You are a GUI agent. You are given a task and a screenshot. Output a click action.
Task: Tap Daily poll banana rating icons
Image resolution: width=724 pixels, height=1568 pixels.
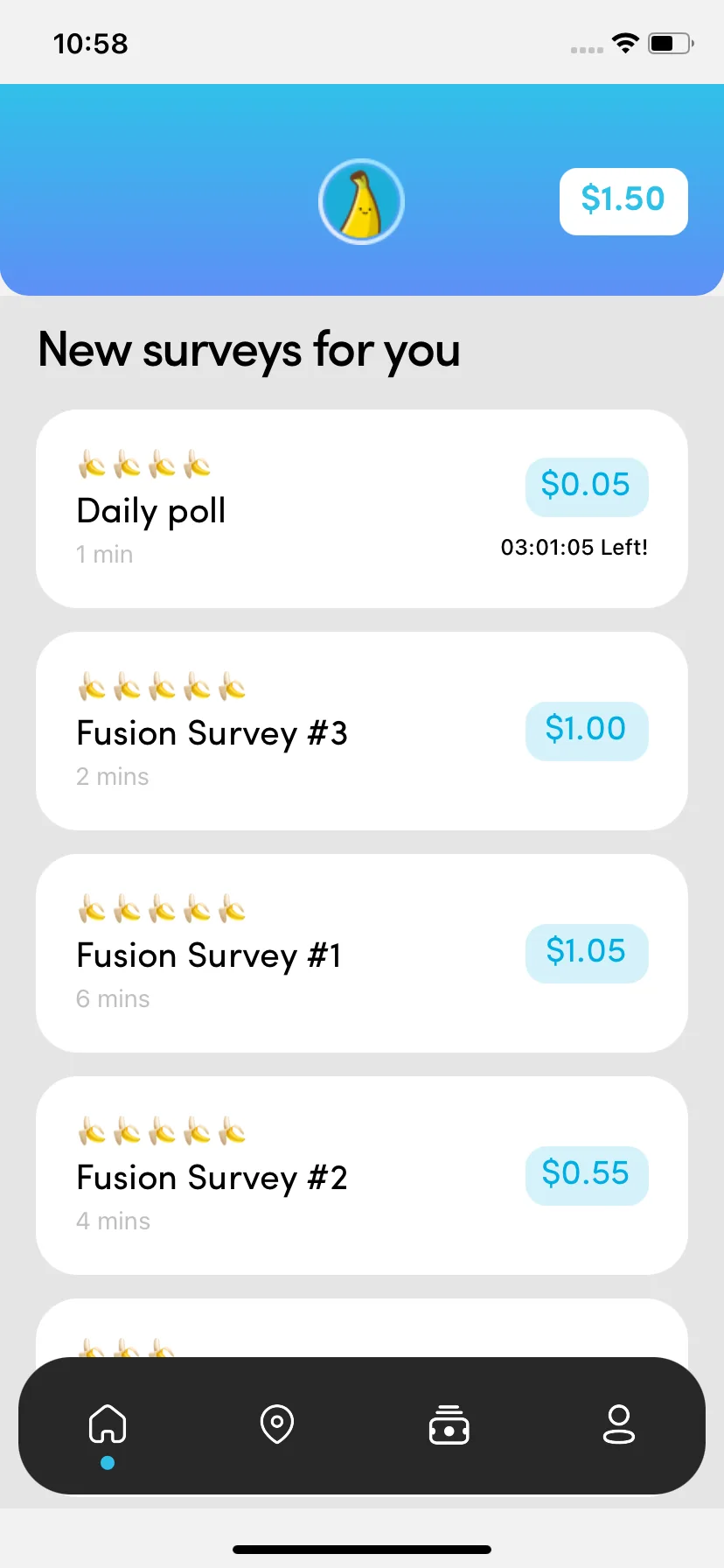point(144,465)
